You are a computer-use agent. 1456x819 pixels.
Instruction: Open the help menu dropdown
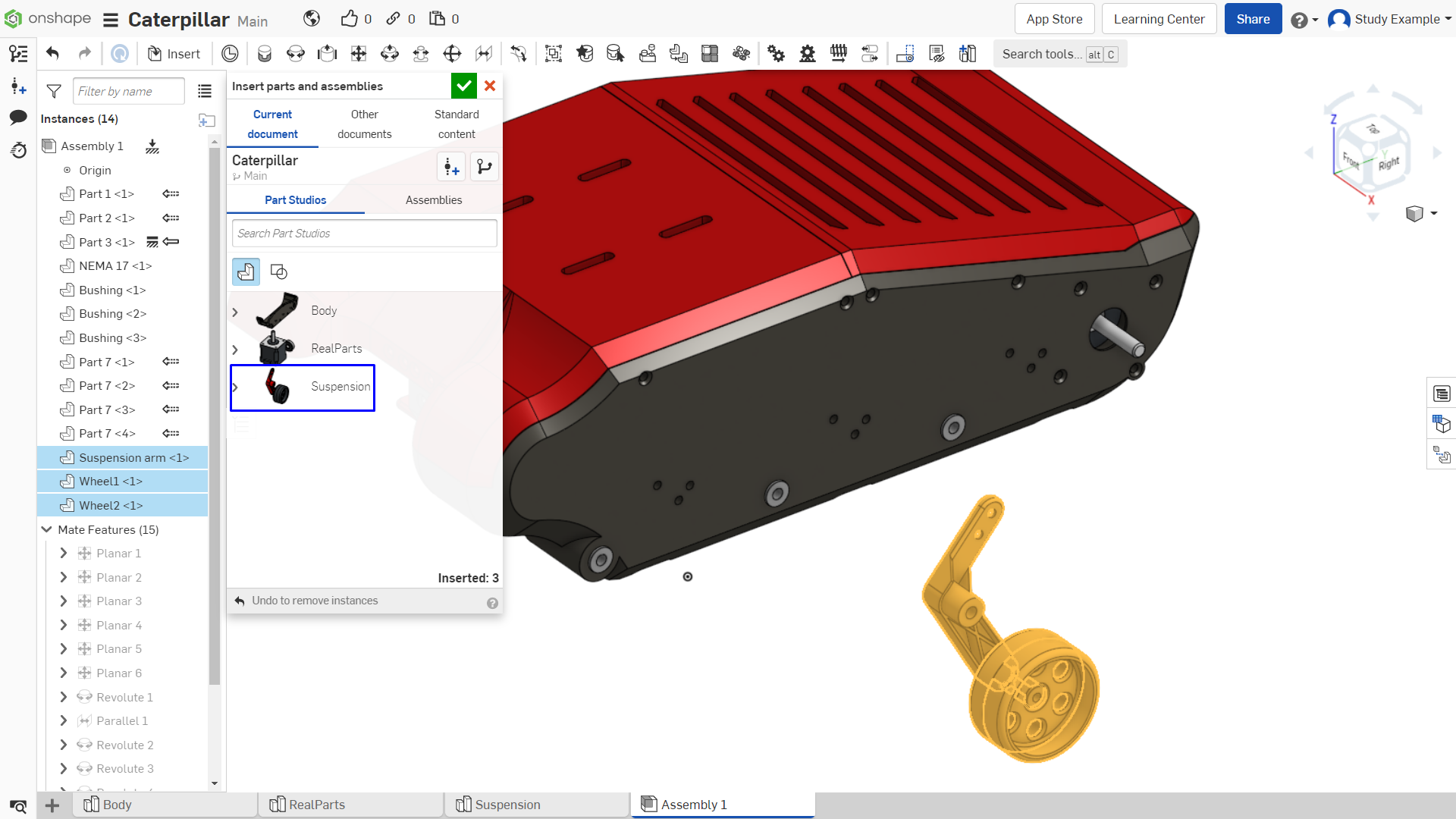1304,20
